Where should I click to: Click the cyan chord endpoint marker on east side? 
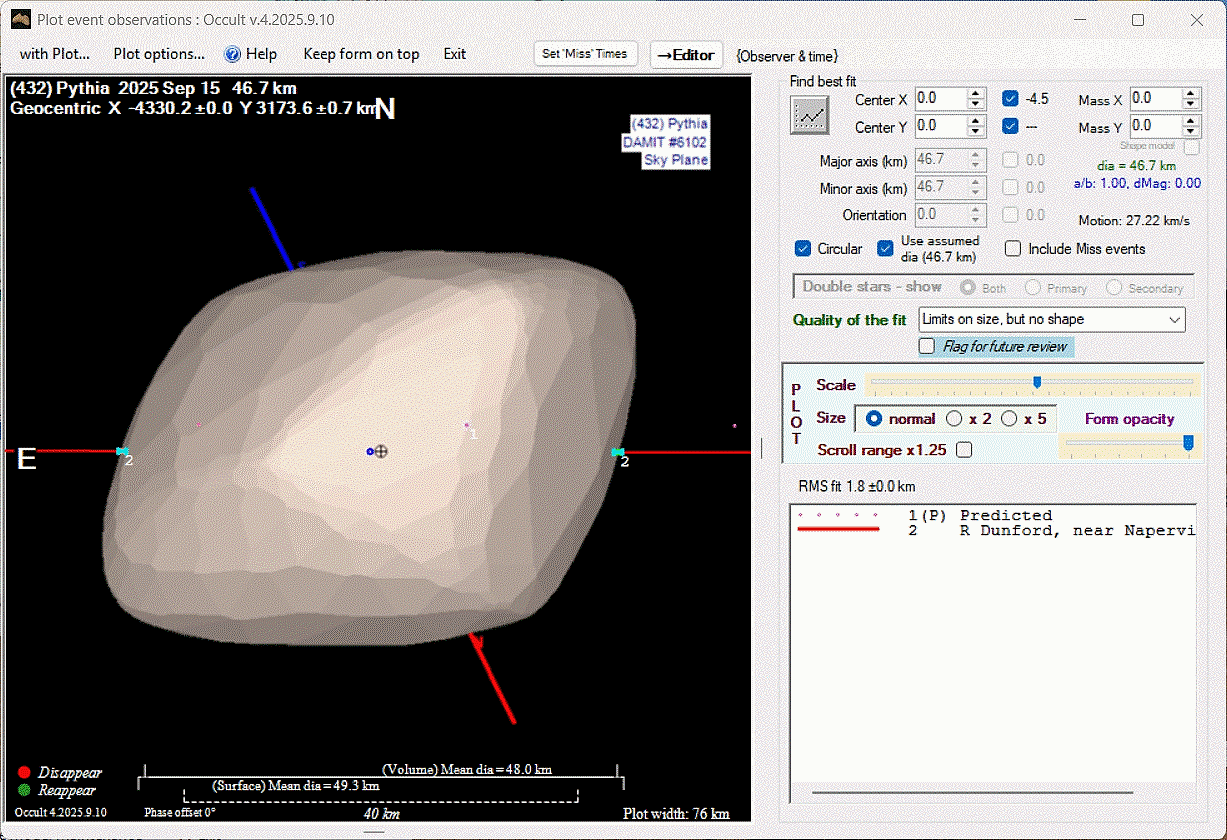coord(122,452)
